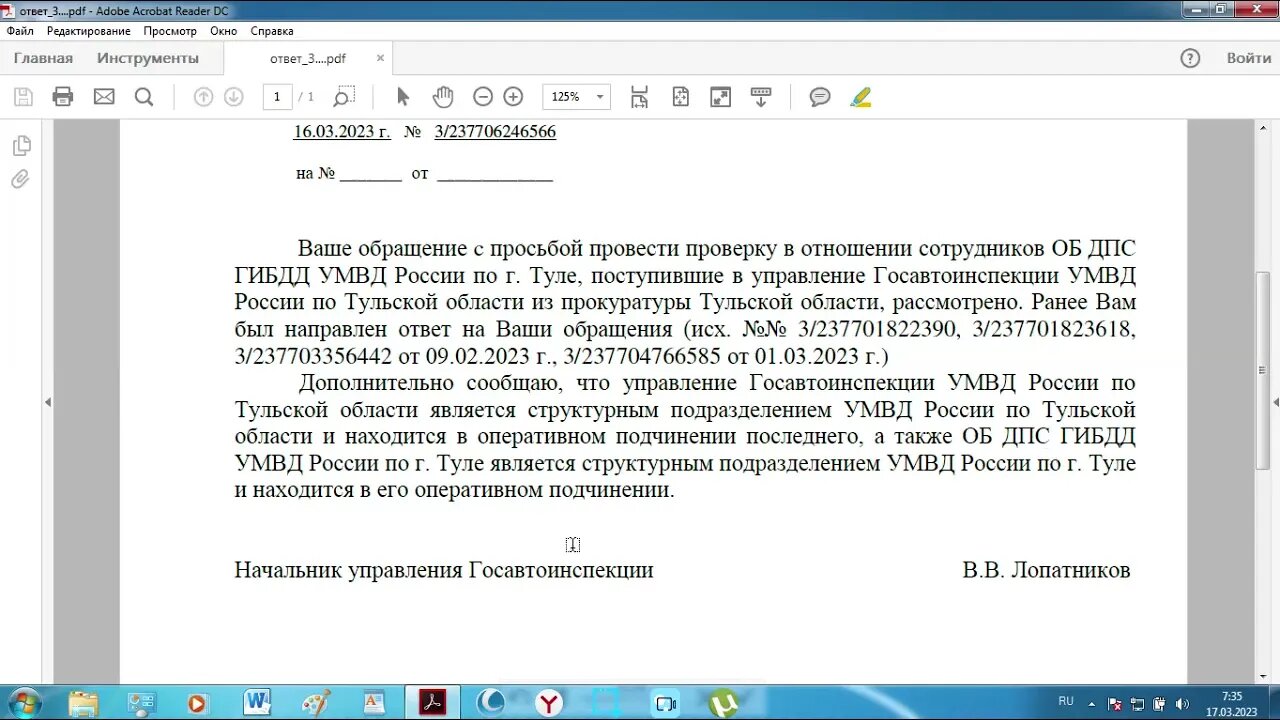Zoom out with the minus button
This screenshot has width=1280, height=720.
483,97
